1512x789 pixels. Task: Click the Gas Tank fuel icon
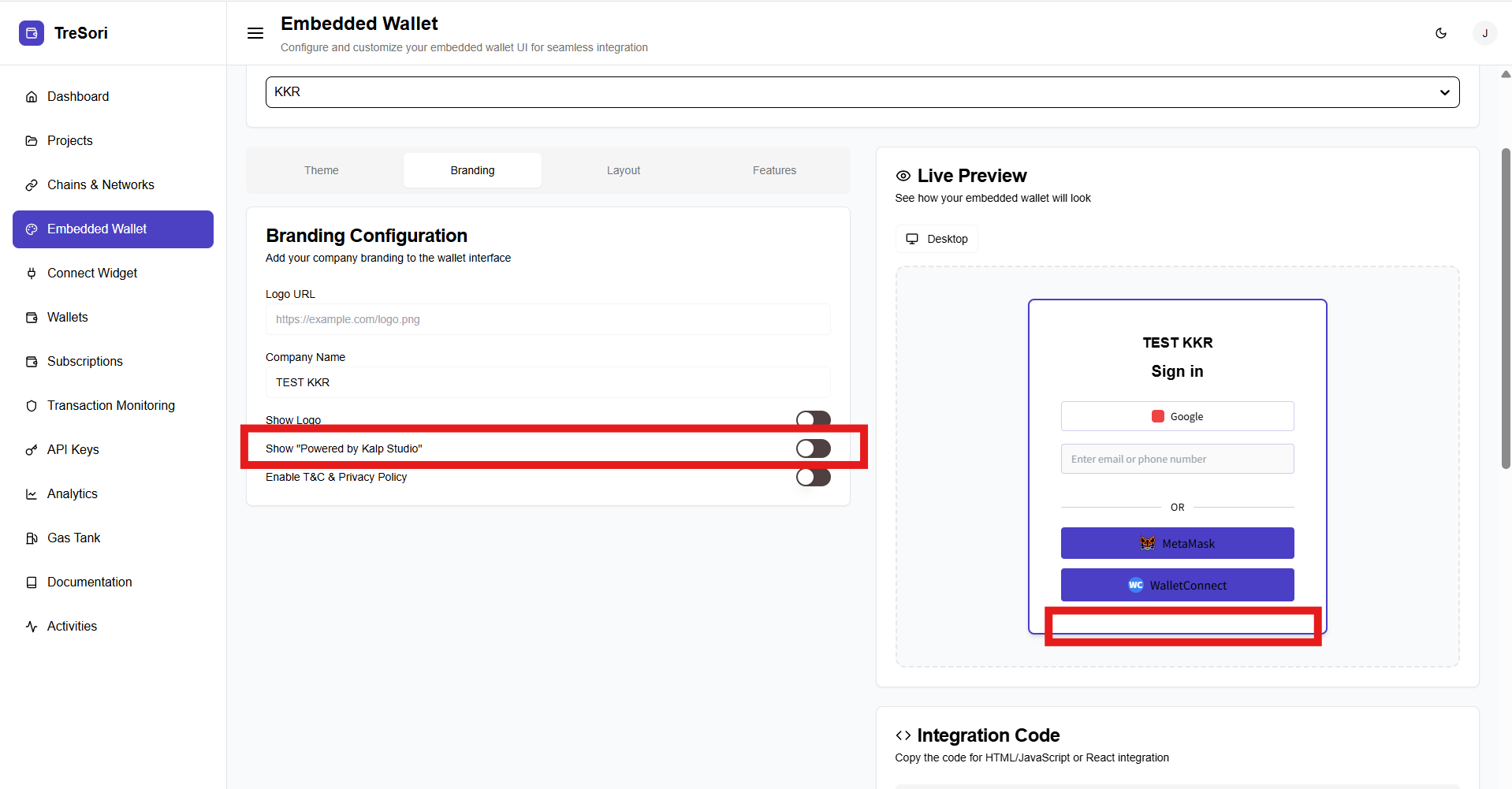click(32, 538)
